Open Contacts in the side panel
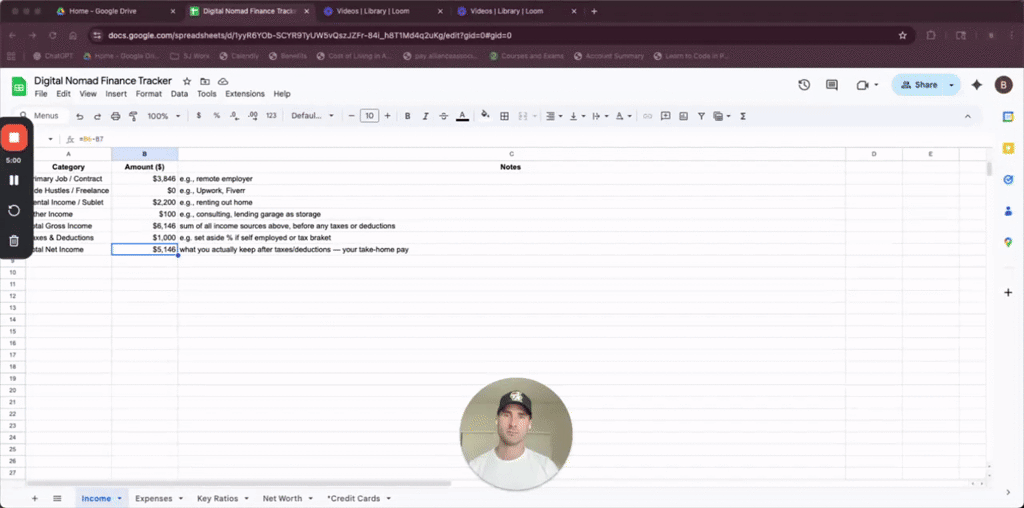The image size is (1024, 508). [1008, 211]
